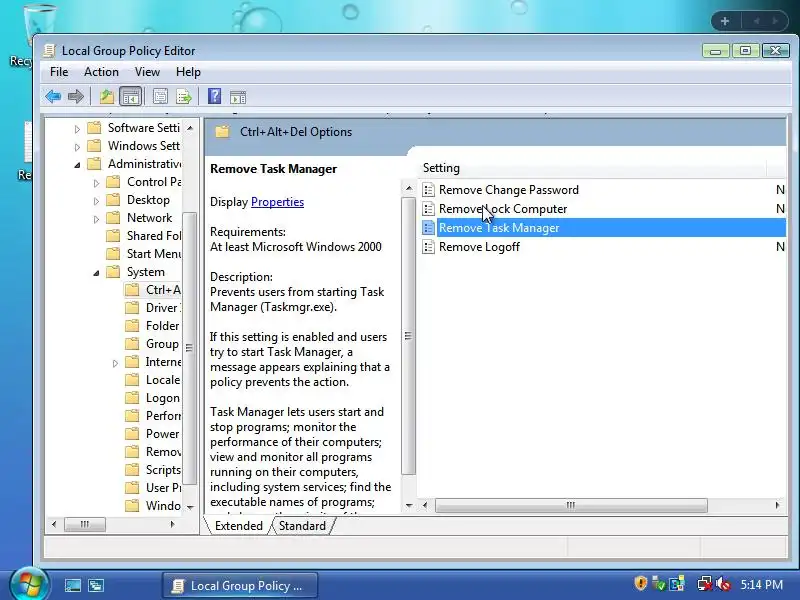This screenshot has width=800, height=600.
Task: Select Remove Lock Computer setting
Action: pyautogui.click(x=503, y=209)
